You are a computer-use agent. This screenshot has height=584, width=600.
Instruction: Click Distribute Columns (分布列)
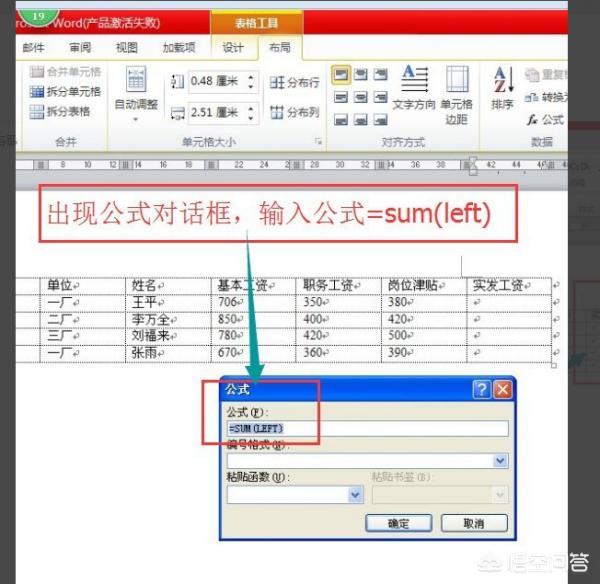(x=294, y=112)
